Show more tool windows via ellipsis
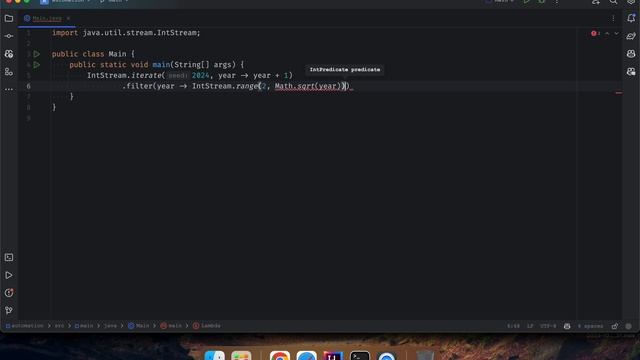This screenshot has width=640, height=360. coord(9,89)
